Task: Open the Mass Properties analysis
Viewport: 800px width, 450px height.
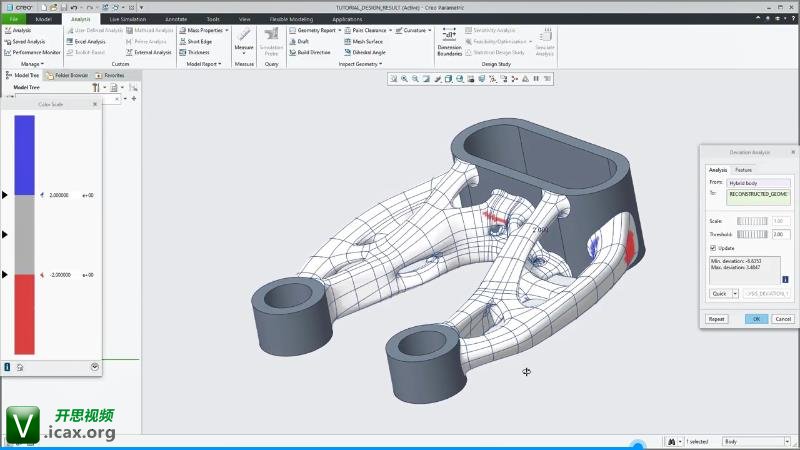Action: [204, 30]
